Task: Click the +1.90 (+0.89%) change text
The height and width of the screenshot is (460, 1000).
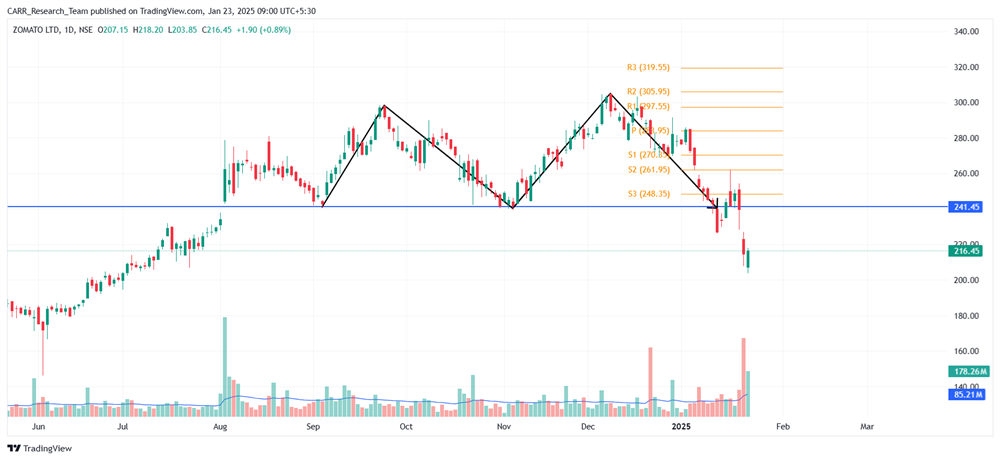Action: [x=263, y=30]
